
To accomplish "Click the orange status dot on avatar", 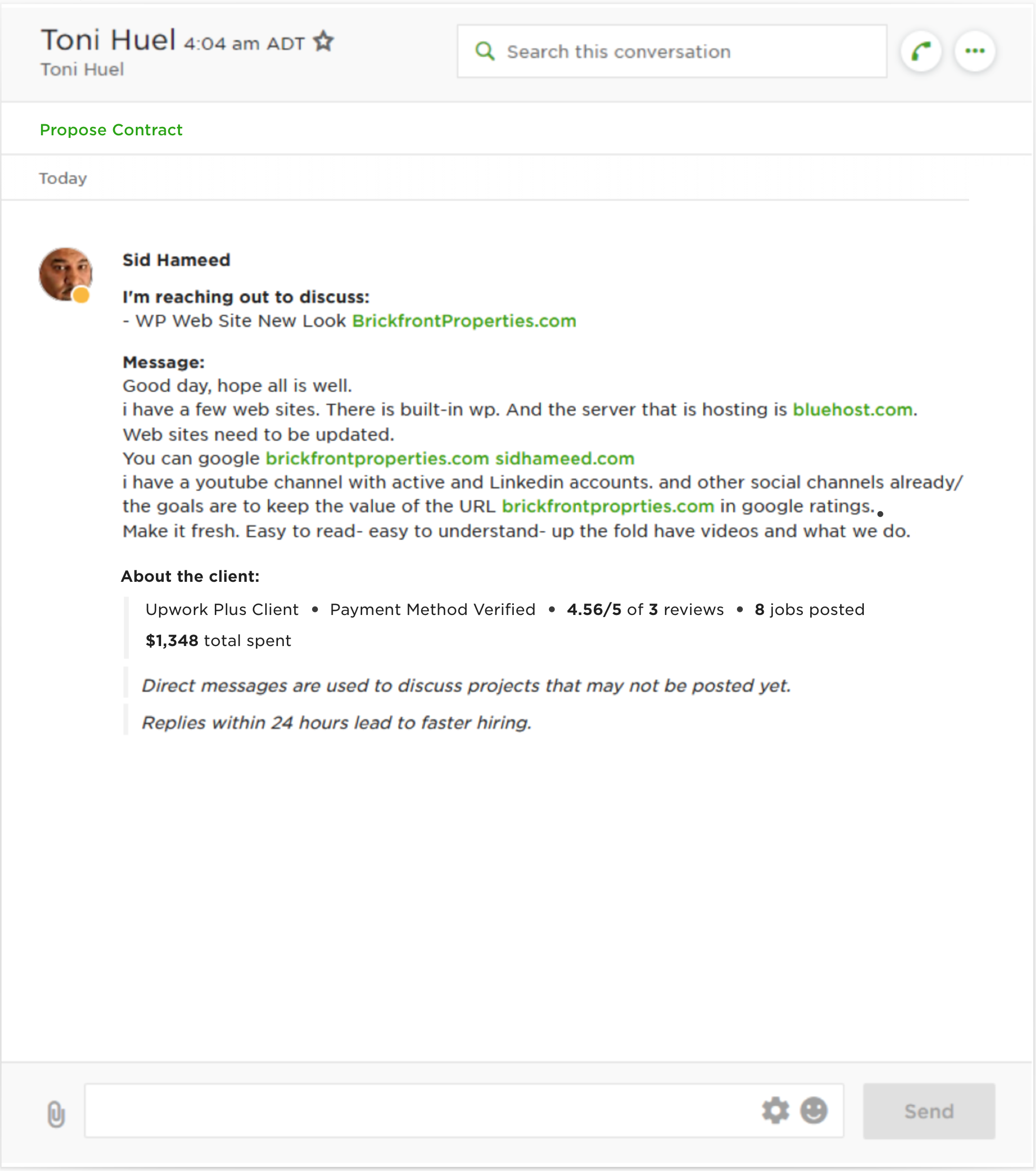I will [x=81, y=295].
